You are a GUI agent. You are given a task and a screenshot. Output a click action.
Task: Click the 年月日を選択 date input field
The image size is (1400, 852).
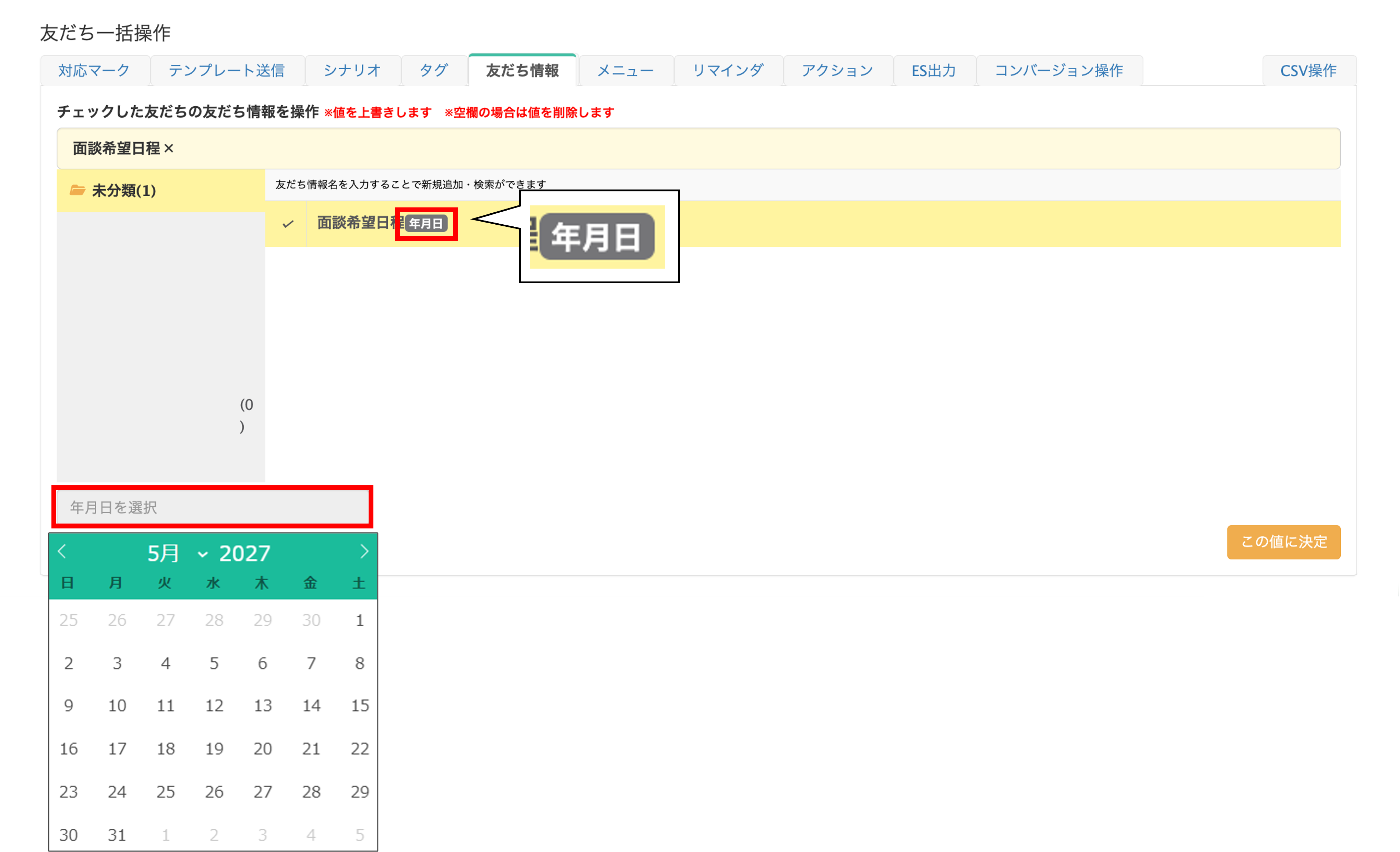pos(212,507)
